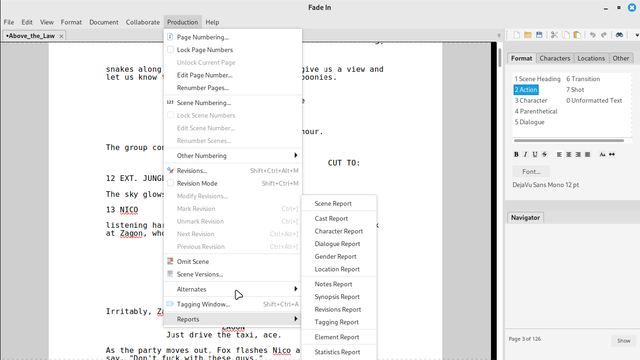Toggle Strikethrough formatting button
This screenshot has width=640, height=360.
point(544,154)
